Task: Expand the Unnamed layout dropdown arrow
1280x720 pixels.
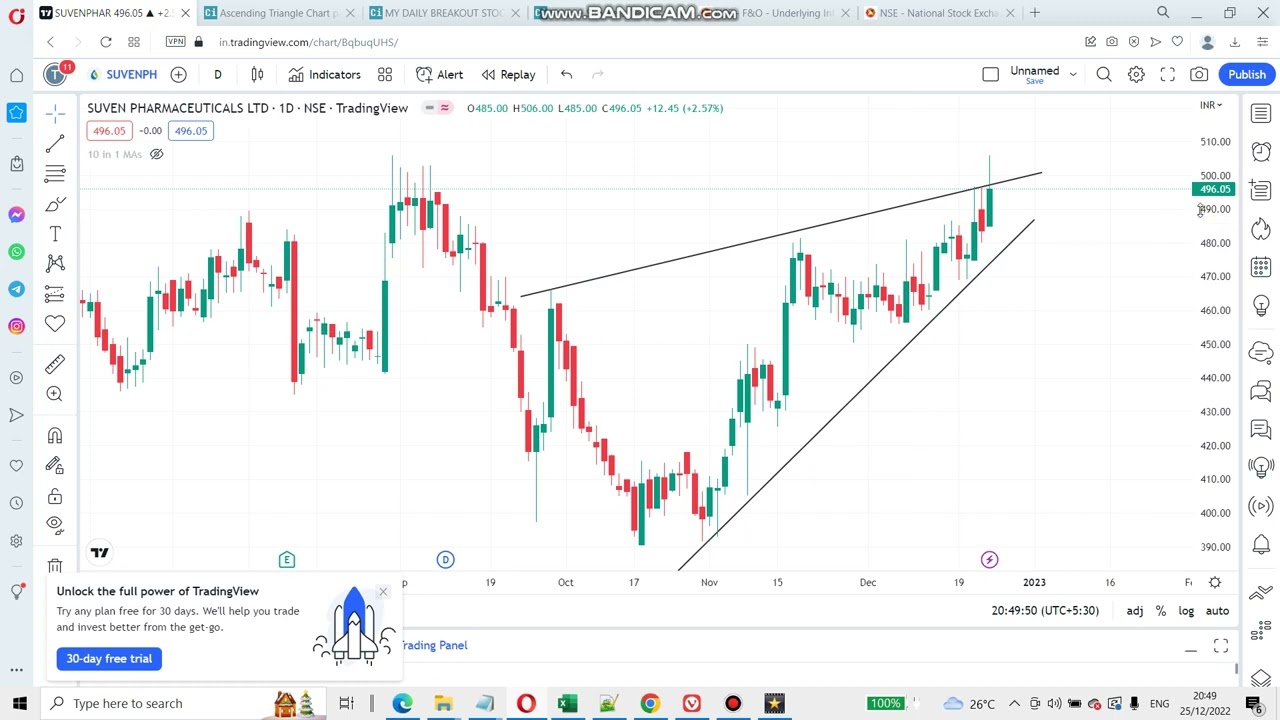Action: 1073,74
